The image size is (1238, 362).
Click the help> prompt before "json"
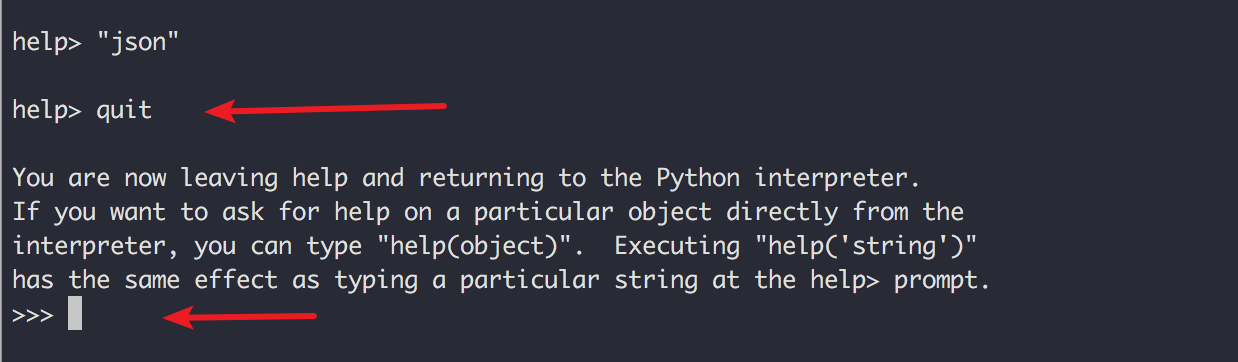[47, 44]
